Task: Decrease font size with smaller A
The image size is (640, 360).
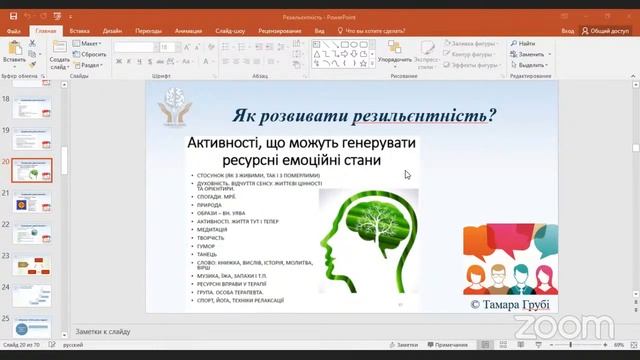Action: [x=197, y=47]
